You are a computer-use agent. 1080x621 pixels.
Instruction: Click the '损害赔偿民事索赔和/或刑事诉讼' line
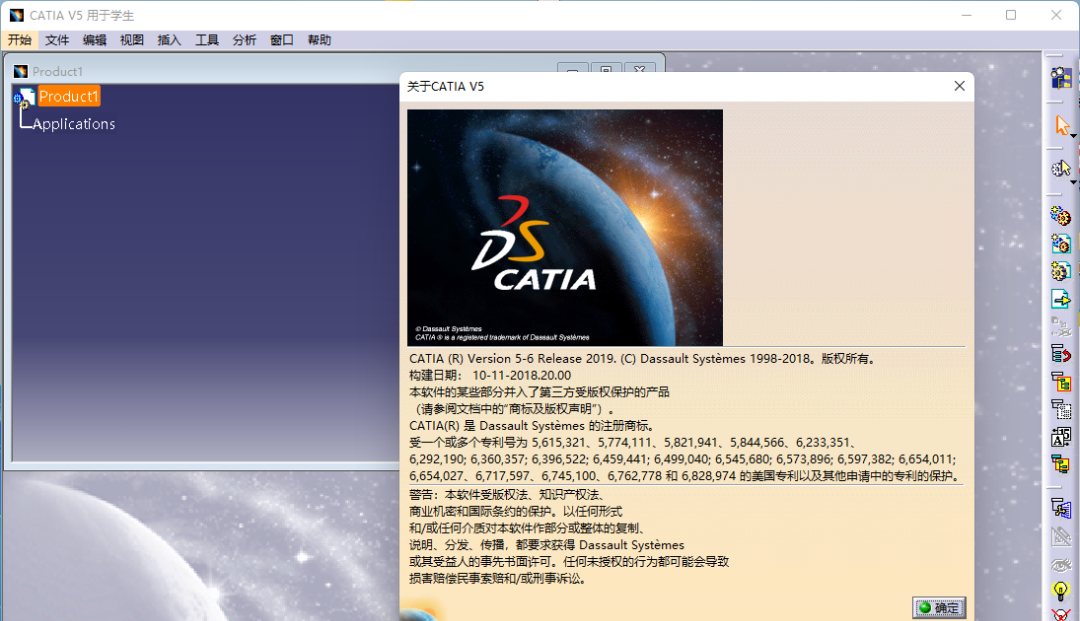pyautogui.click(x=499, y=578)
